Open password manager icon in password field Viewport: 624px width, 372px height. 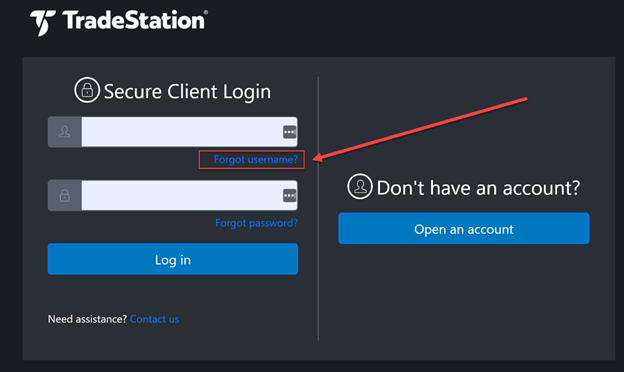pos(289,195)
